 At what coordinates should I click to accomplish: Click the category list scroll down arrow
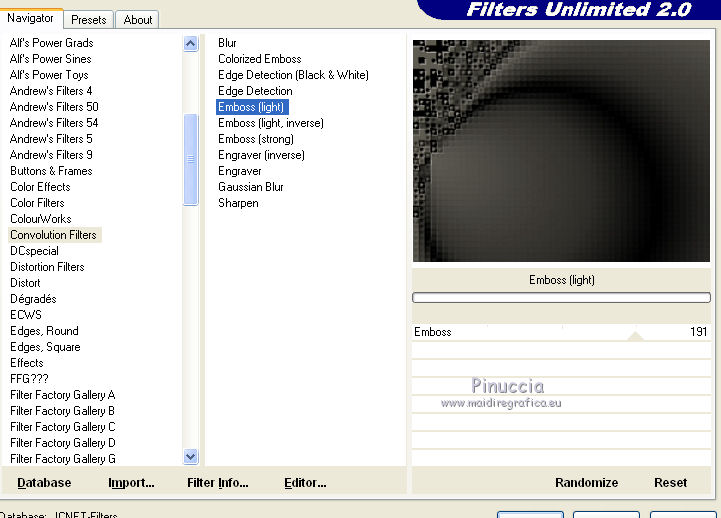[190, 456]
